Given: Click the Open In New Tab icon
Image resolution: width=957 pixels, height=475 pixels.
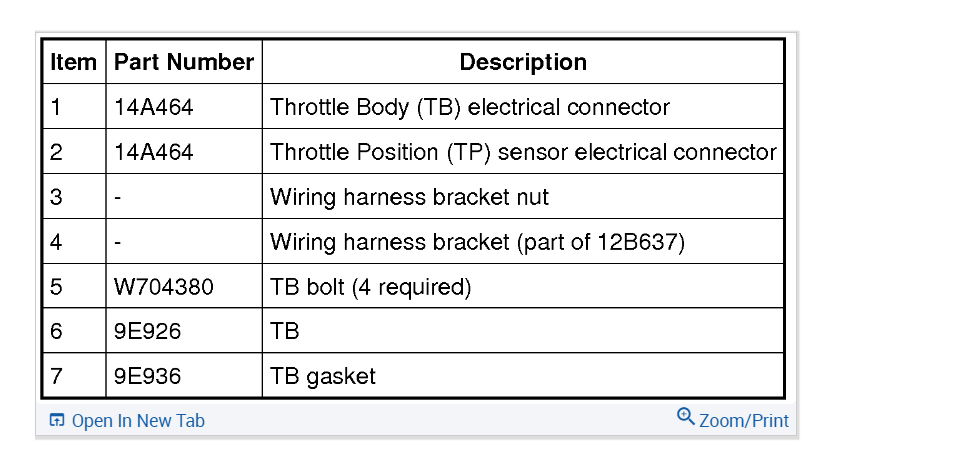Looking at the screenshot, I should click(x=57, y=421).
